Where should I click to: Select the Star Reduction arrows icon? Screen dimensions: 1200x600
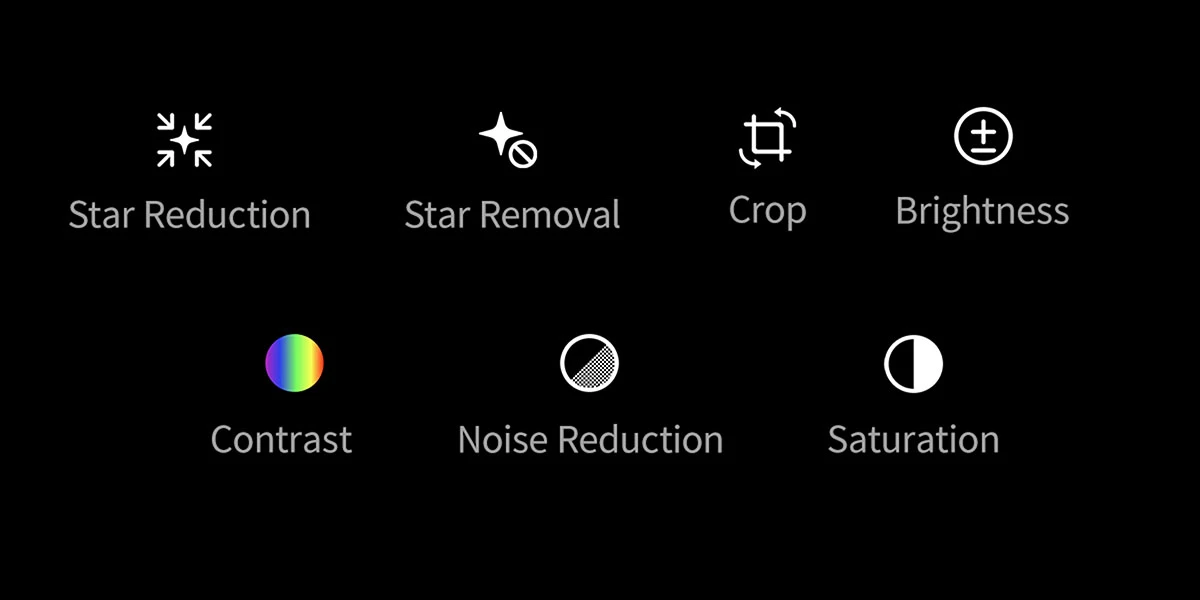pyautogui.click(x=185, y=140)
